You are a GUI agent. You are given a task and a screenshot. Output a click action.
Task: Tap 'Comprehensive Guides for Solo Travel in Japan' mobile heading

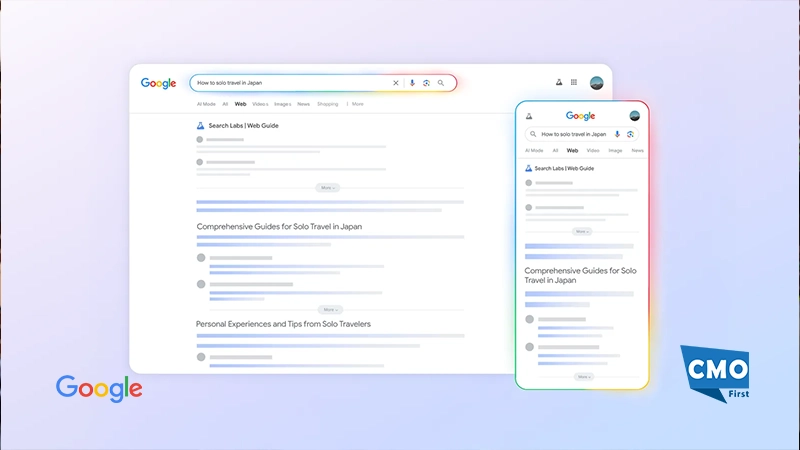coord(581,276)
